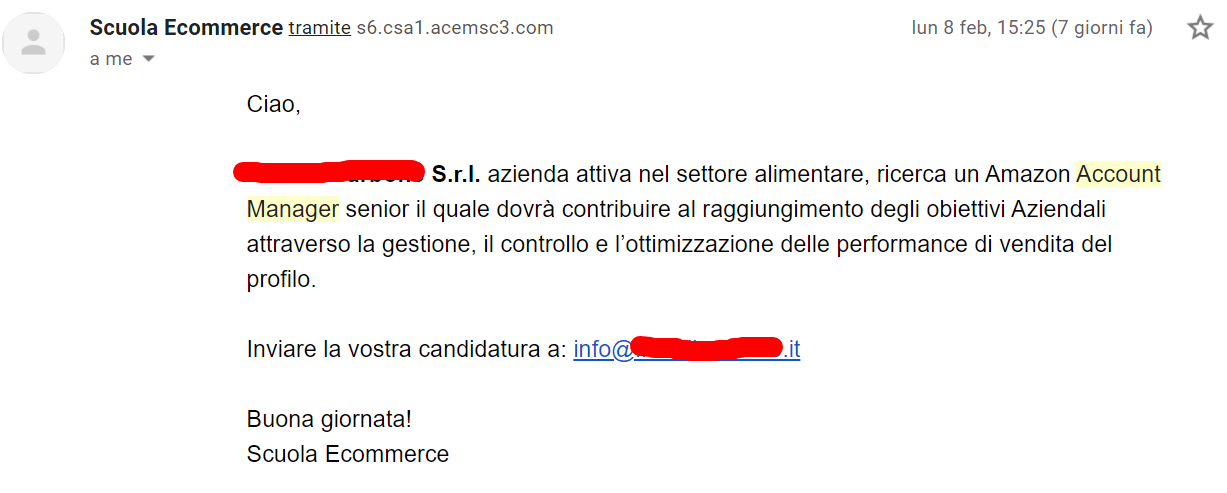Star this email message
This screenshot has width=1227, height=493.
[x=1199, y=28]
